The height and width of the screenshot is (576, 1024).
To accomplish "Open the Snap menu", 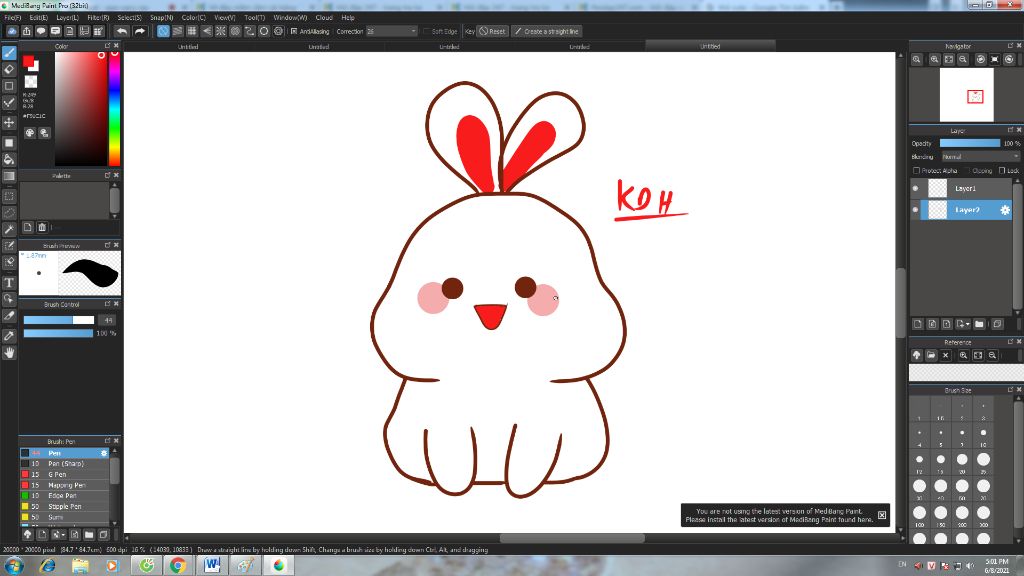I will pos(161,18).
